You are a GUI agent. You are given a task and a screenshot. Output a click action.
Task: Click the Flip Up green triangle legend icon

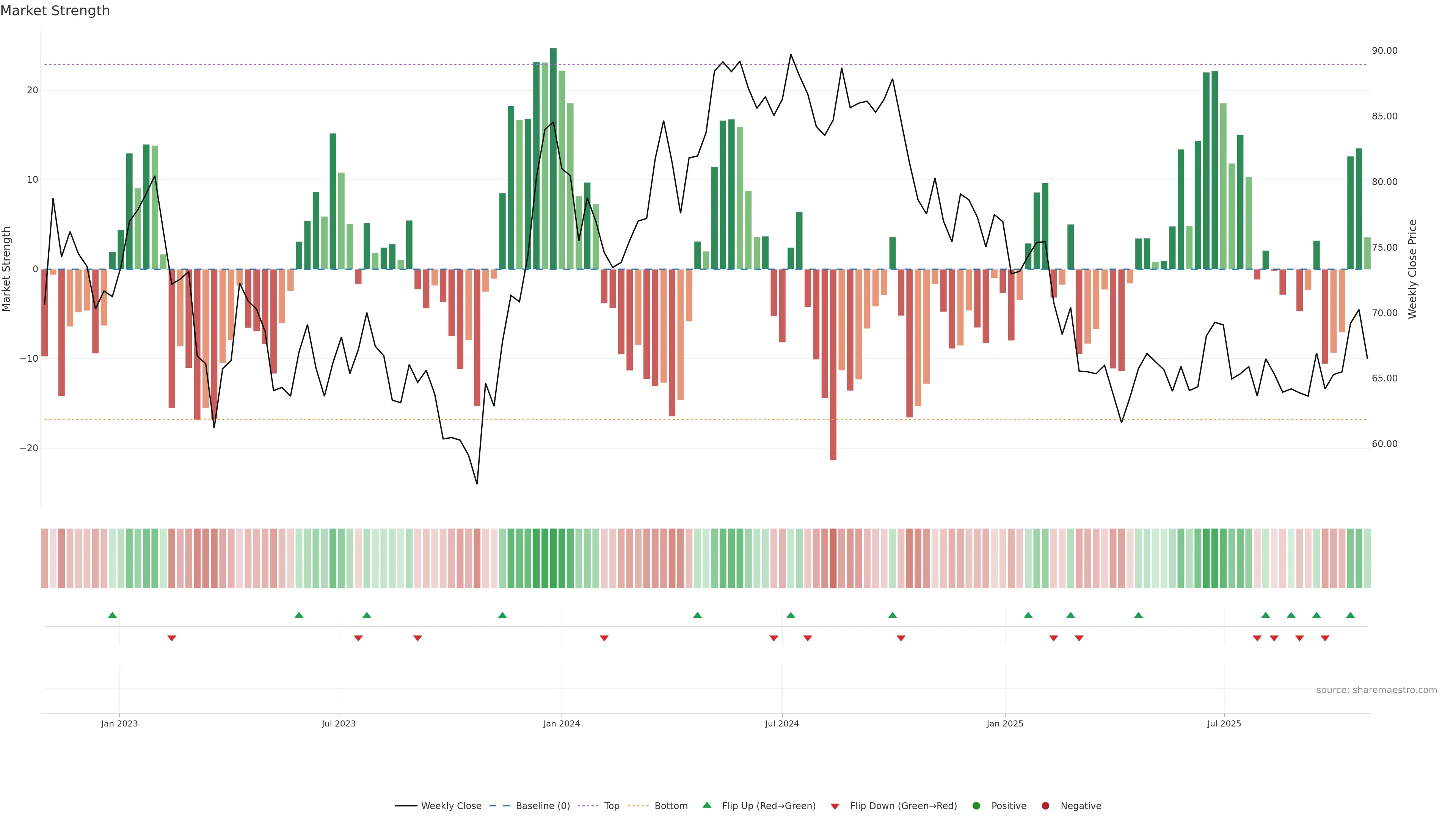[706, 805]
